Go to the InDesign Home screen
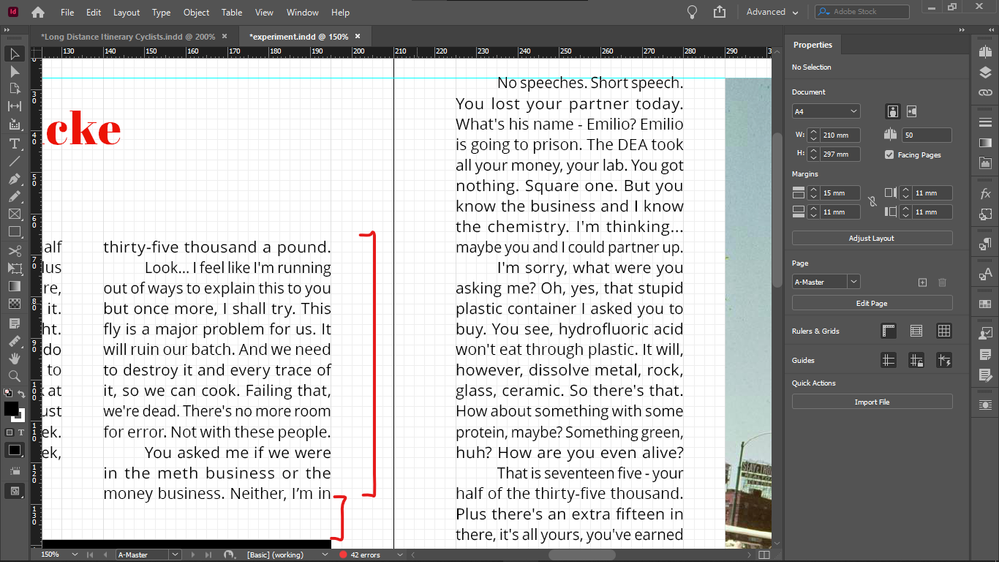The width and height of the screenshot is (999, 562). pos(38,12)
